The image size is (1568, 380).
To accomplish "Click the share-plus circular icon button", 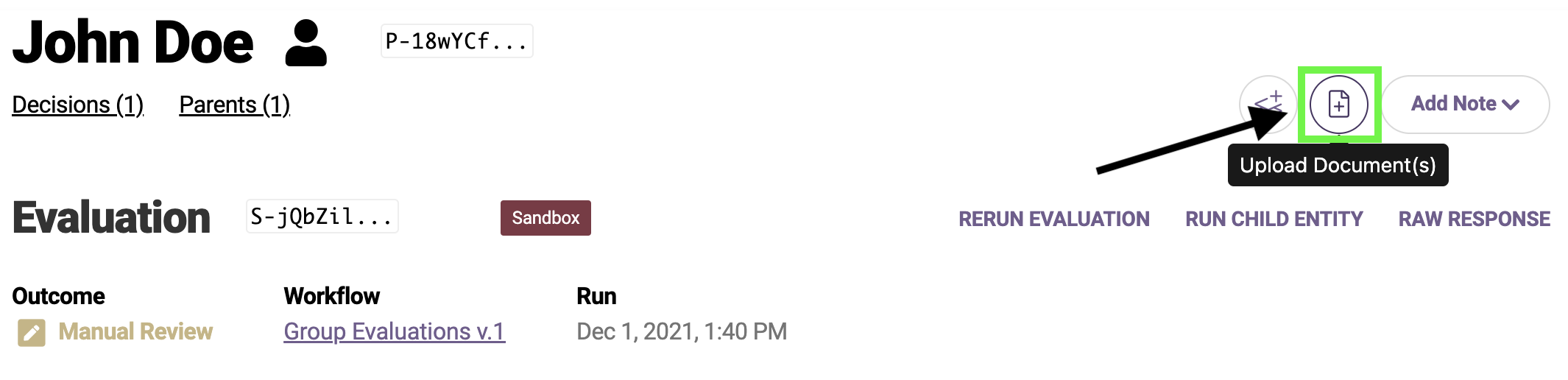I will click(x=1268, y=105).
